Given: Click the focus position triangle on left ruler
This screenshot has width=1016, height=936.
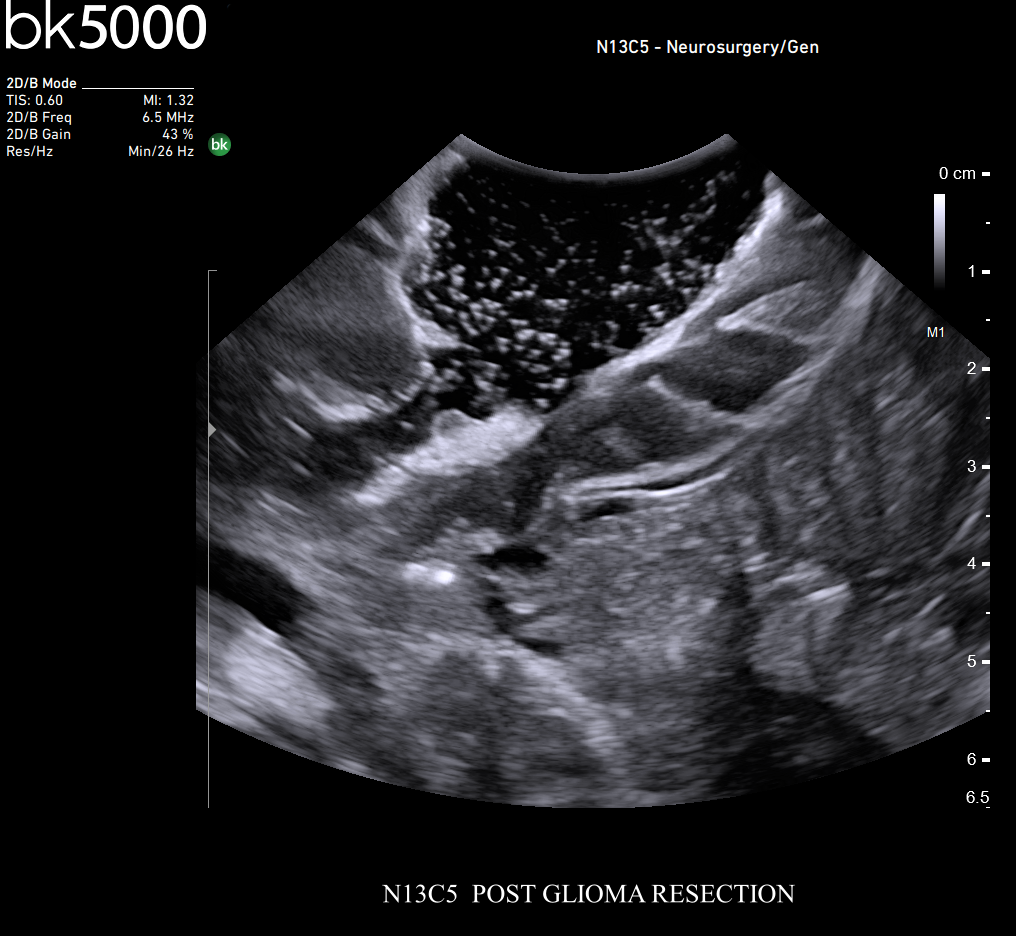Looking at the screenshot, I should (211, 430).
